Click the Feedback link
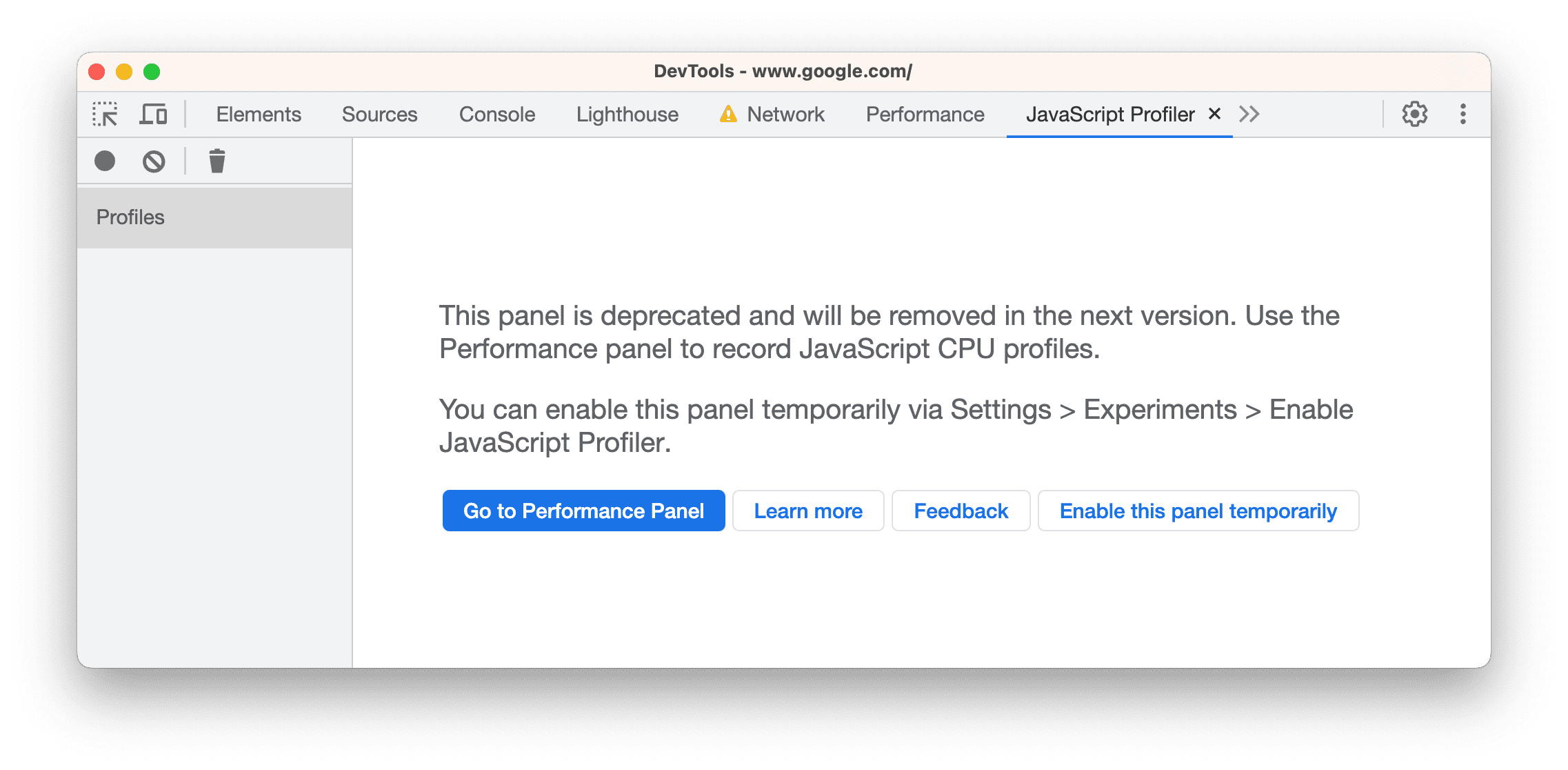 (960, 510)
